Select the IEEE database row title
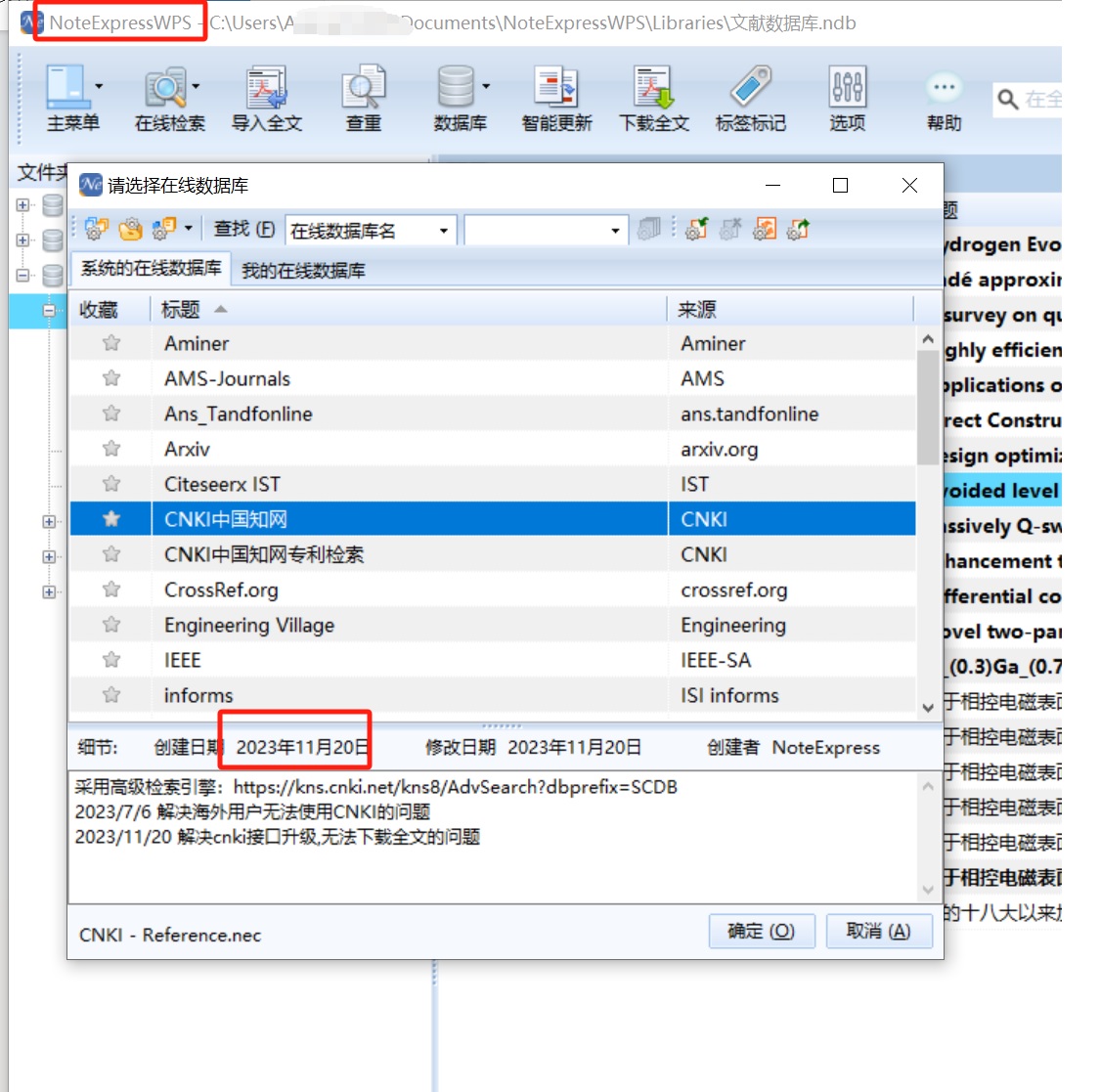Image resolution: width=1100 pixels, height=1092 pixels. (183, 660)
